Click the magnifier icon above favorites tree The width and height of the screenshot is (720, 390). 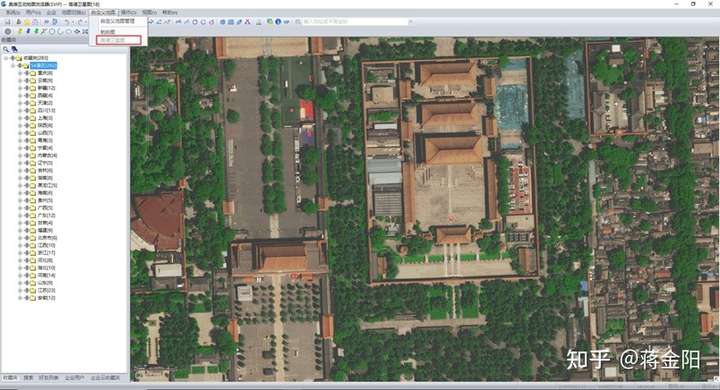point(6,49)
